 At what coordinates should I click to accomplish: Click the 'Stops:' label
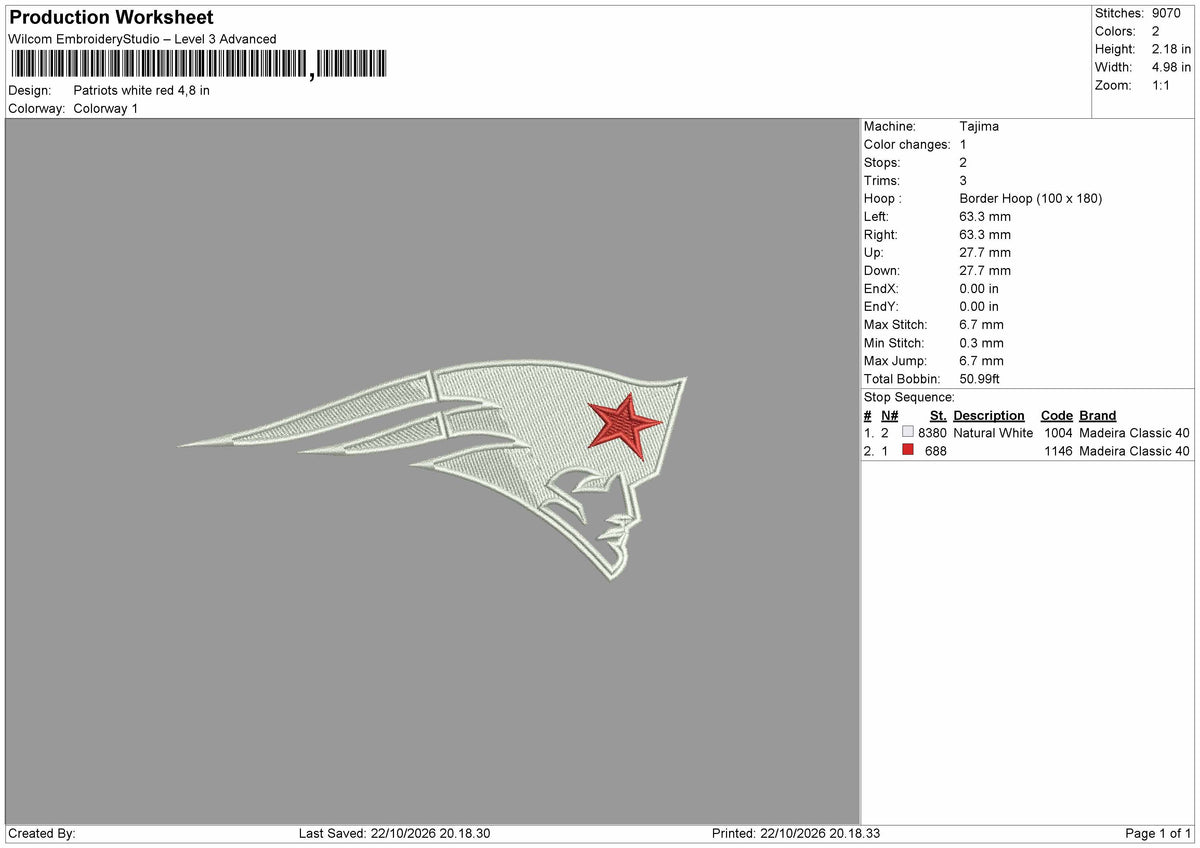click(882, 162)
